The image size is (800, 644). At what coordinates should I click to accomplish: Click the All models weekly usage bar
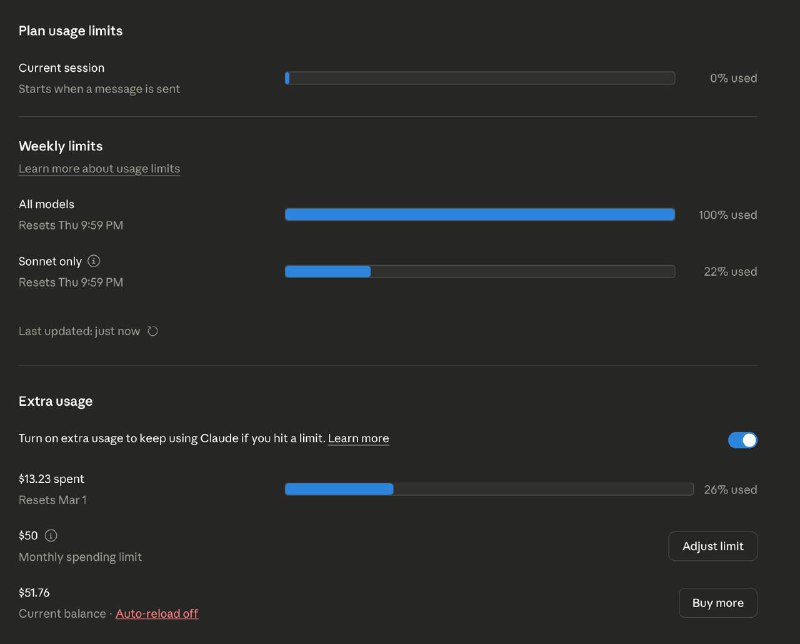tap(479, 214)
